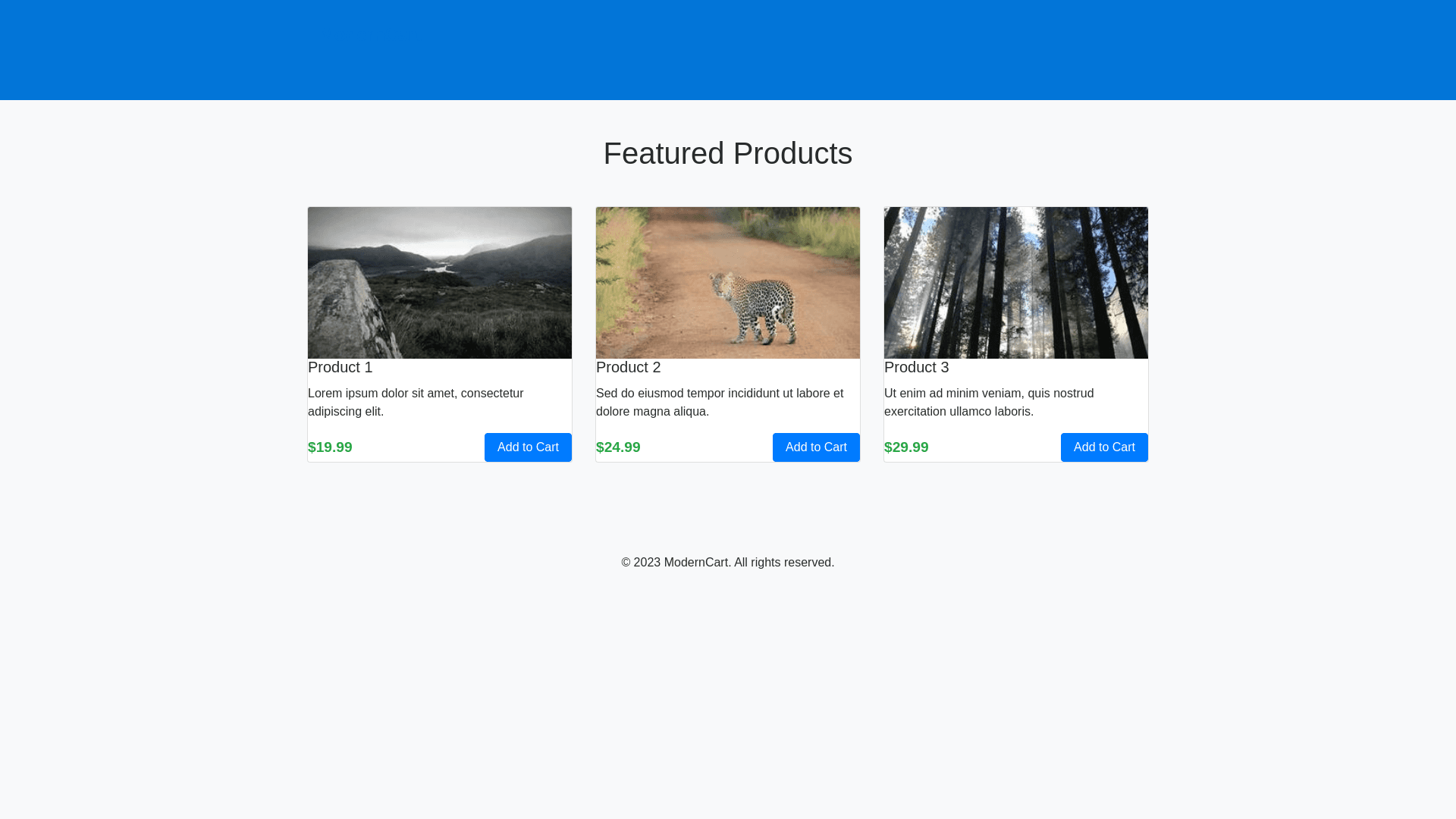Click the Ut enim ad minim description
1456x819 pixels.
pyautogui.click(x=988, y=402)
